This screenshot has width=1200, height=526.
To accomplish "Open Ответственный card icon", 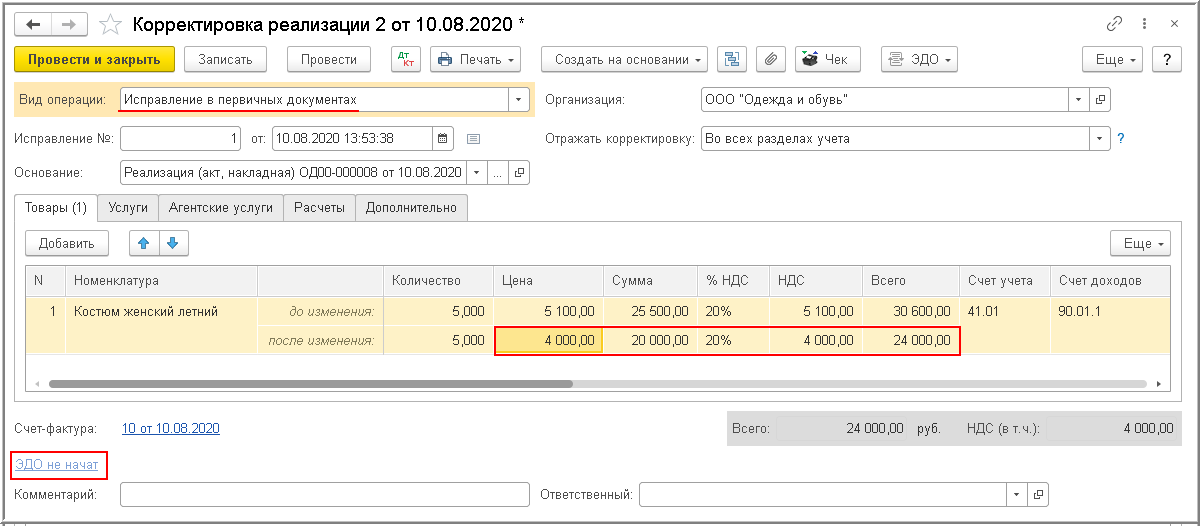I will 1038,494.
